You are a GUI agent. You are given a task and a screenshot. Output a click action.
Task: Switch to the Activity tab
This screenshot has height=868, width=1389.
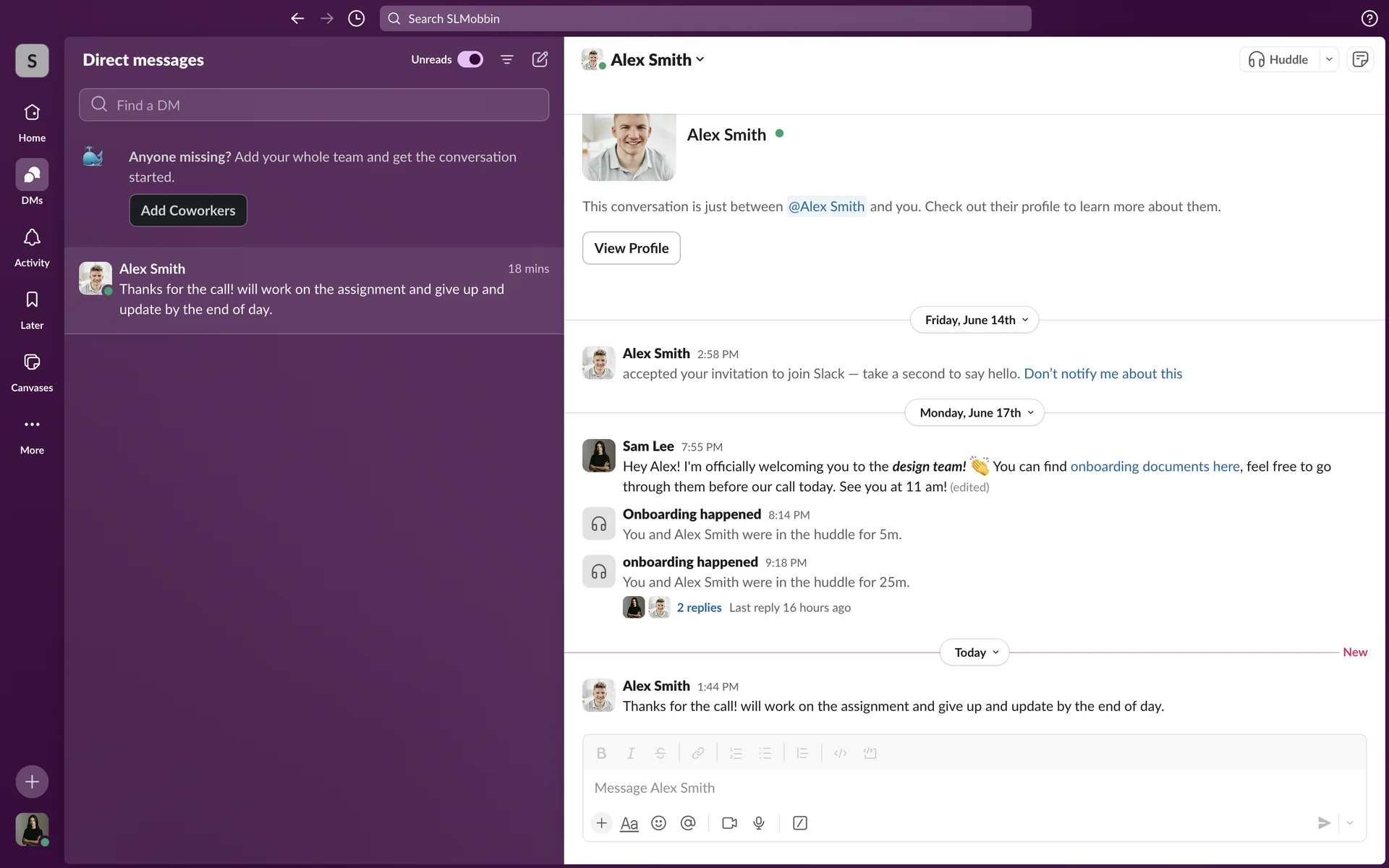(32, 246)
